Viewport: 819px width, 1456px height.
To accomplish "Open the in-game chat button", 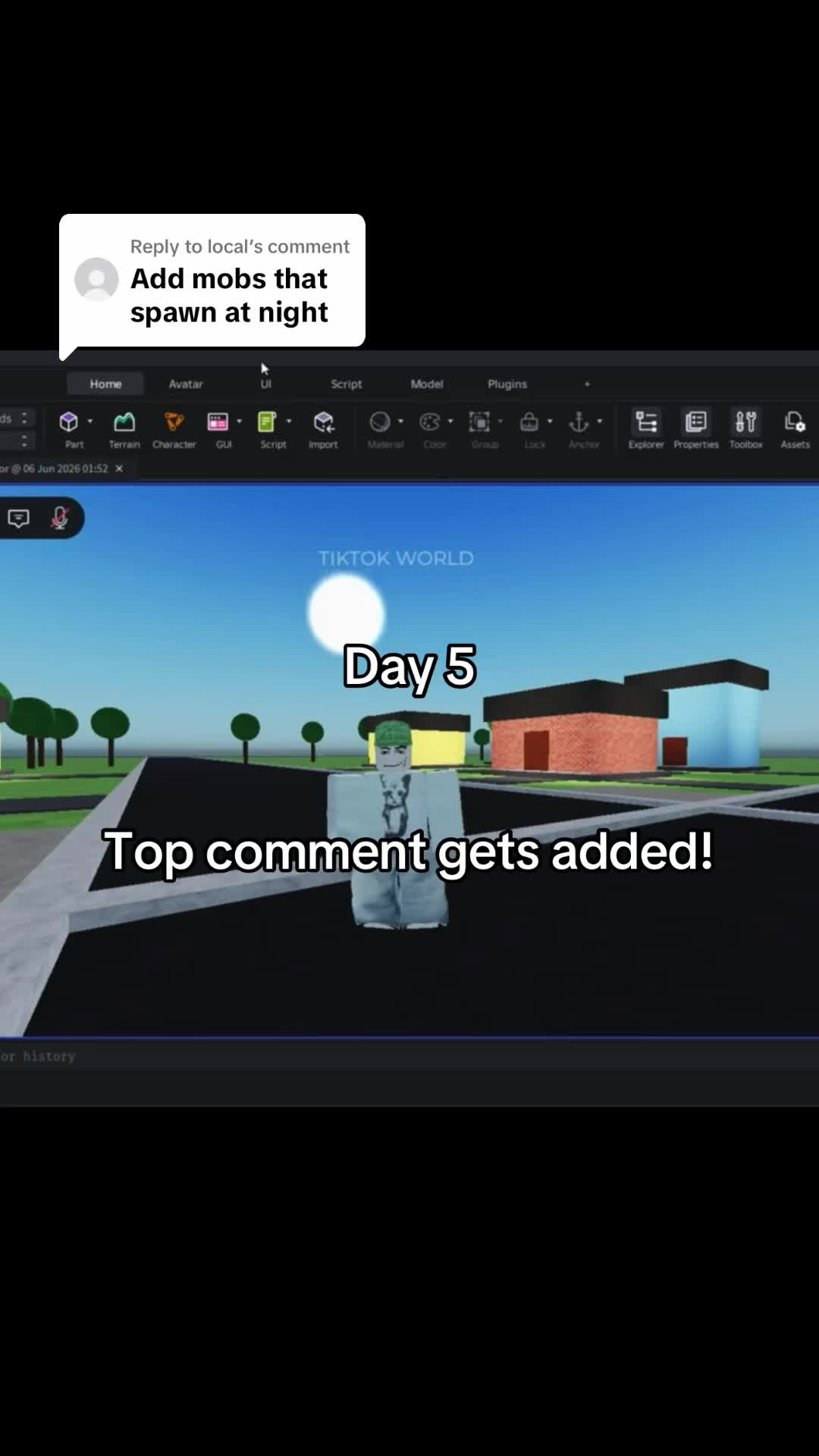I will pos(19,518).
